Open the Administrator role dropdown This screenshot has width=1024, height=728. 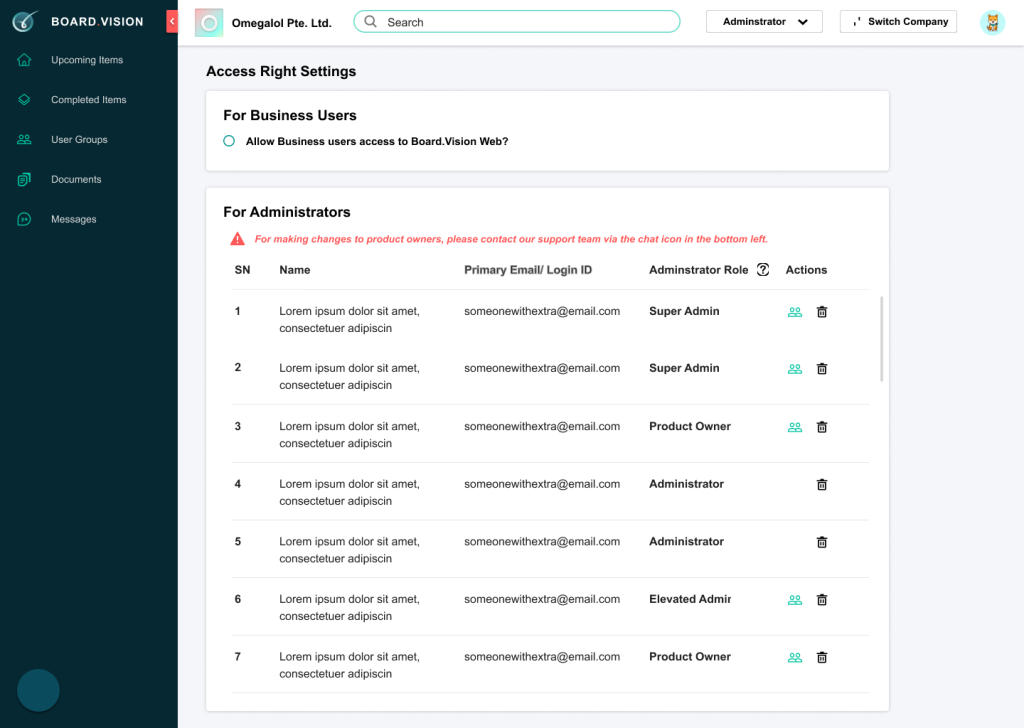[x=764, y=22]
